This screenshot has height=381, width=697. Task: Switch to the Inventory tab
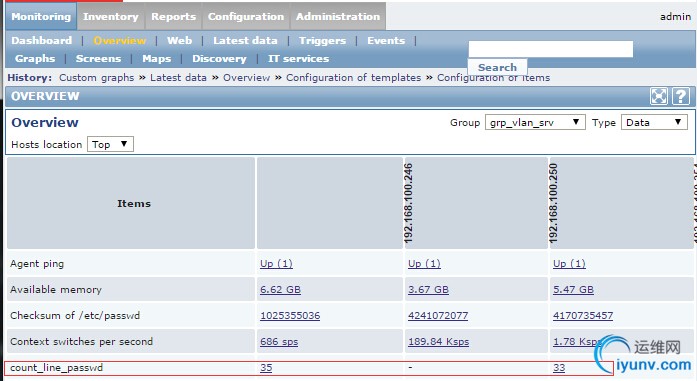tap(111, 16)
